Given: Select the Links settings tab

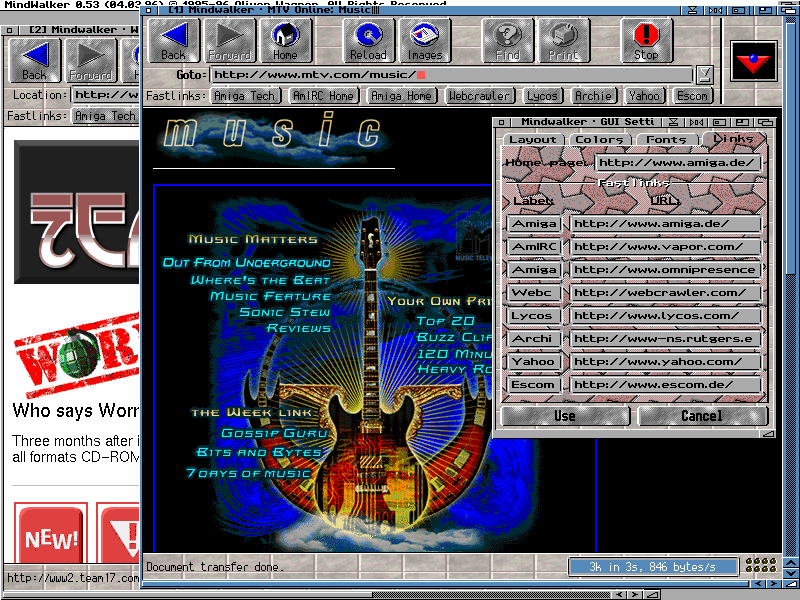Looking at the screenshot, I should click(734, 139).
